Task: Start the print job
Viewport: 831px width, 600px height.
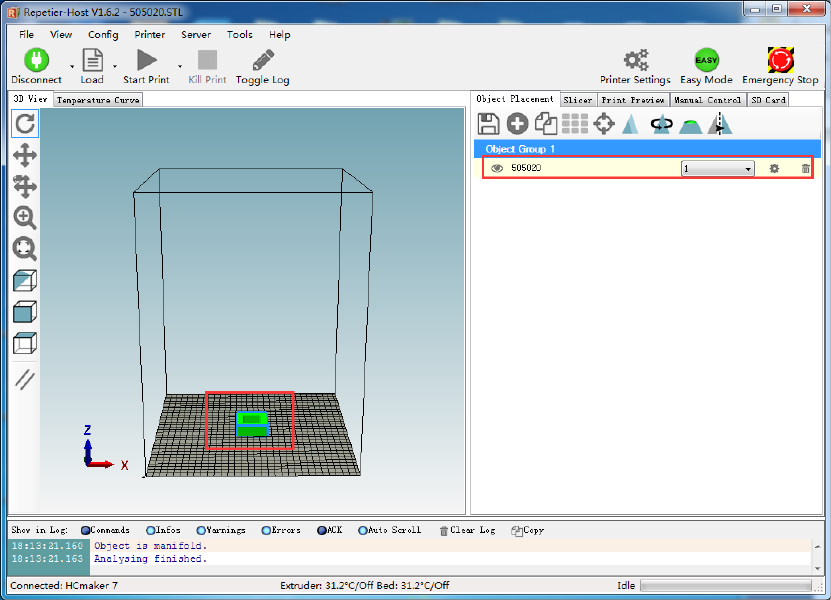Action: point(146,60)
